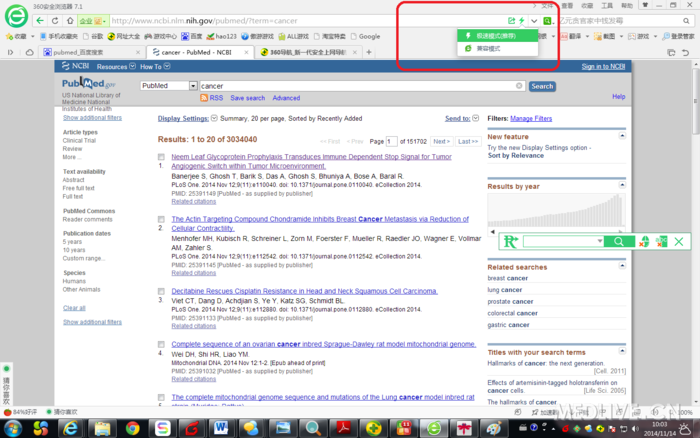
Task: Go to Next results page
Action: pyautogui.click(x=442, y=141)
